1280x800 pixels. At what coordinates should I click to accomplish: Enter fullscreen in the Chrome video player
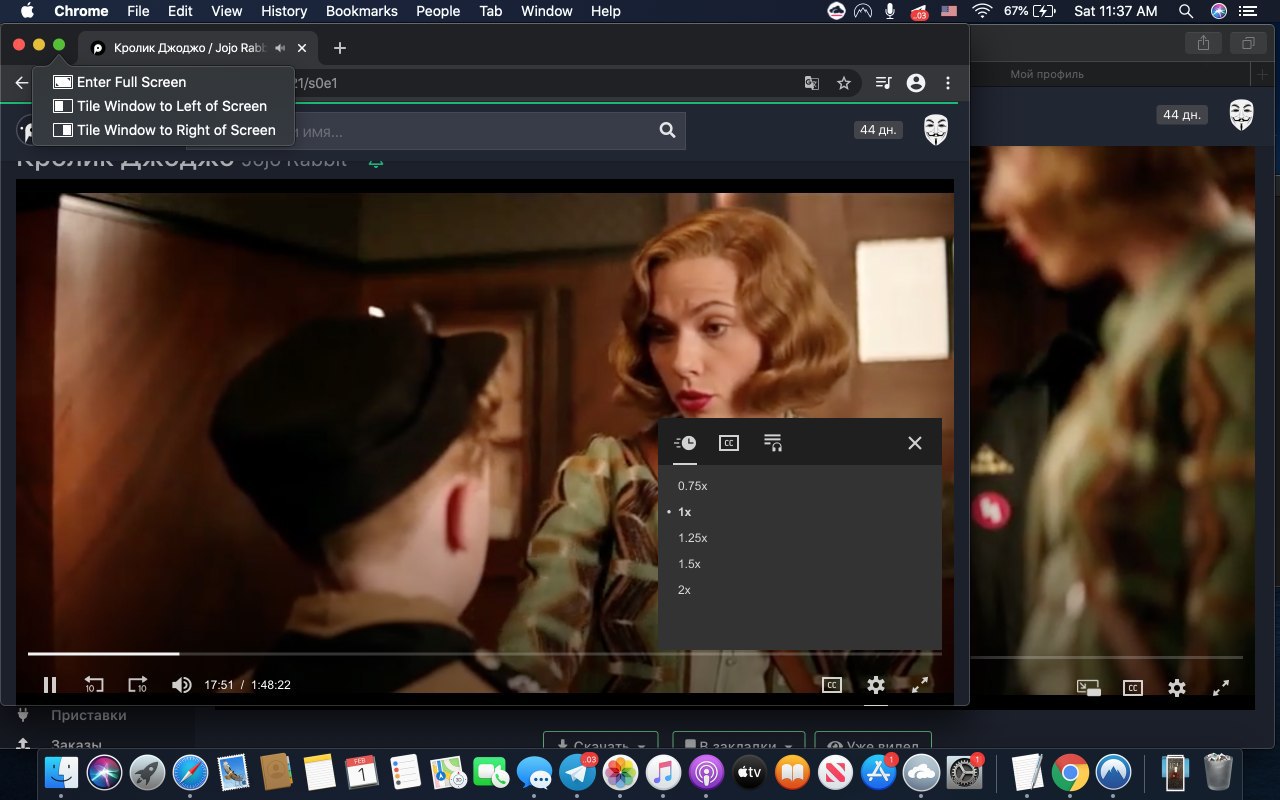pos(920,685)
